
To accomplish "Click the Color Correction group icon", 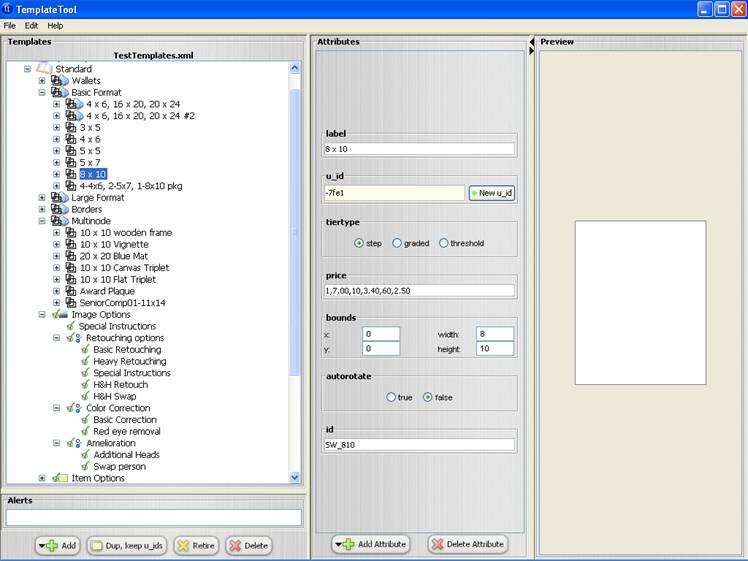I will click(x=74, y=408).
